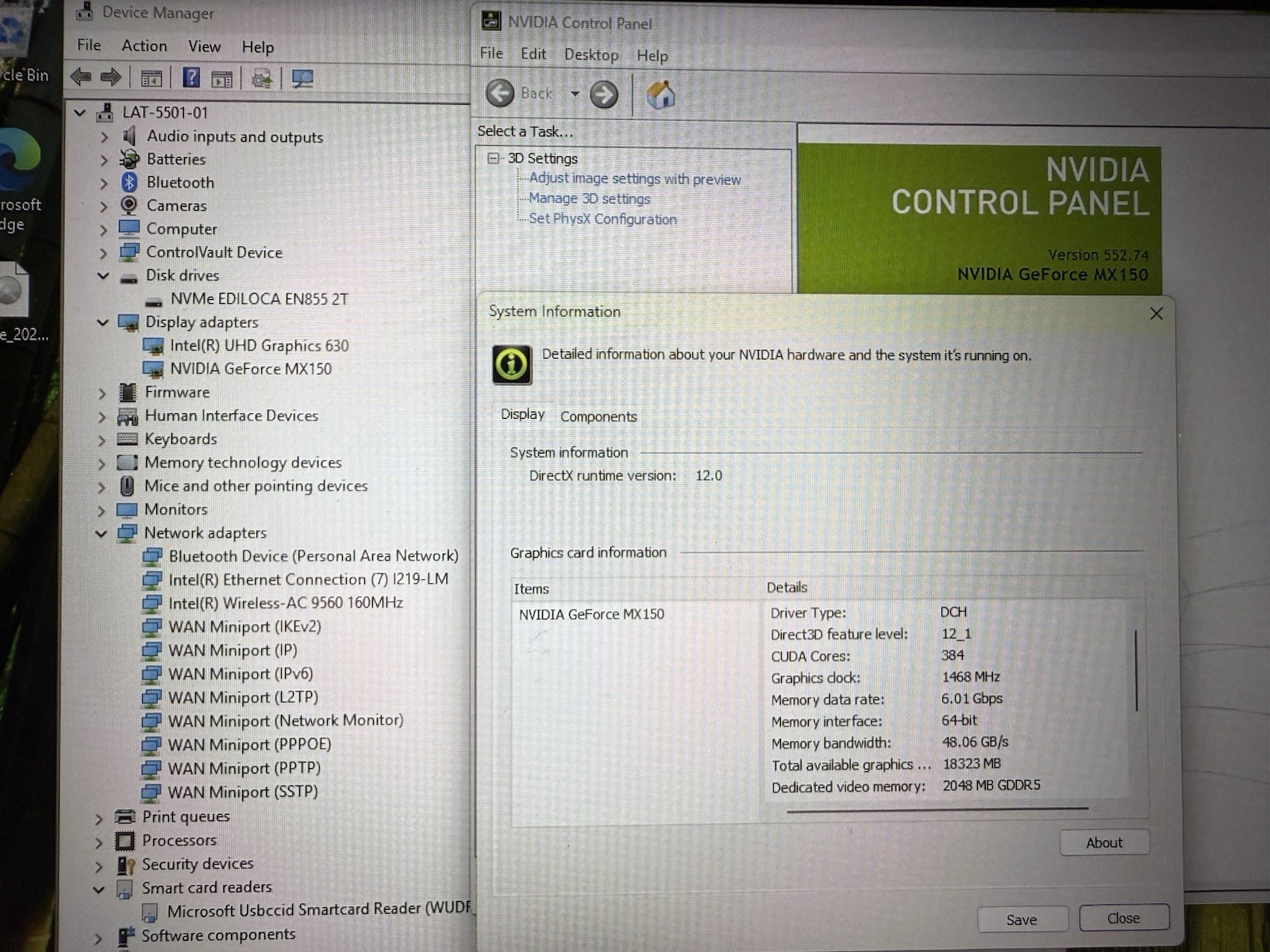Open Adjust image settings with preview link

pyautogui.click(x=635, y=179)
